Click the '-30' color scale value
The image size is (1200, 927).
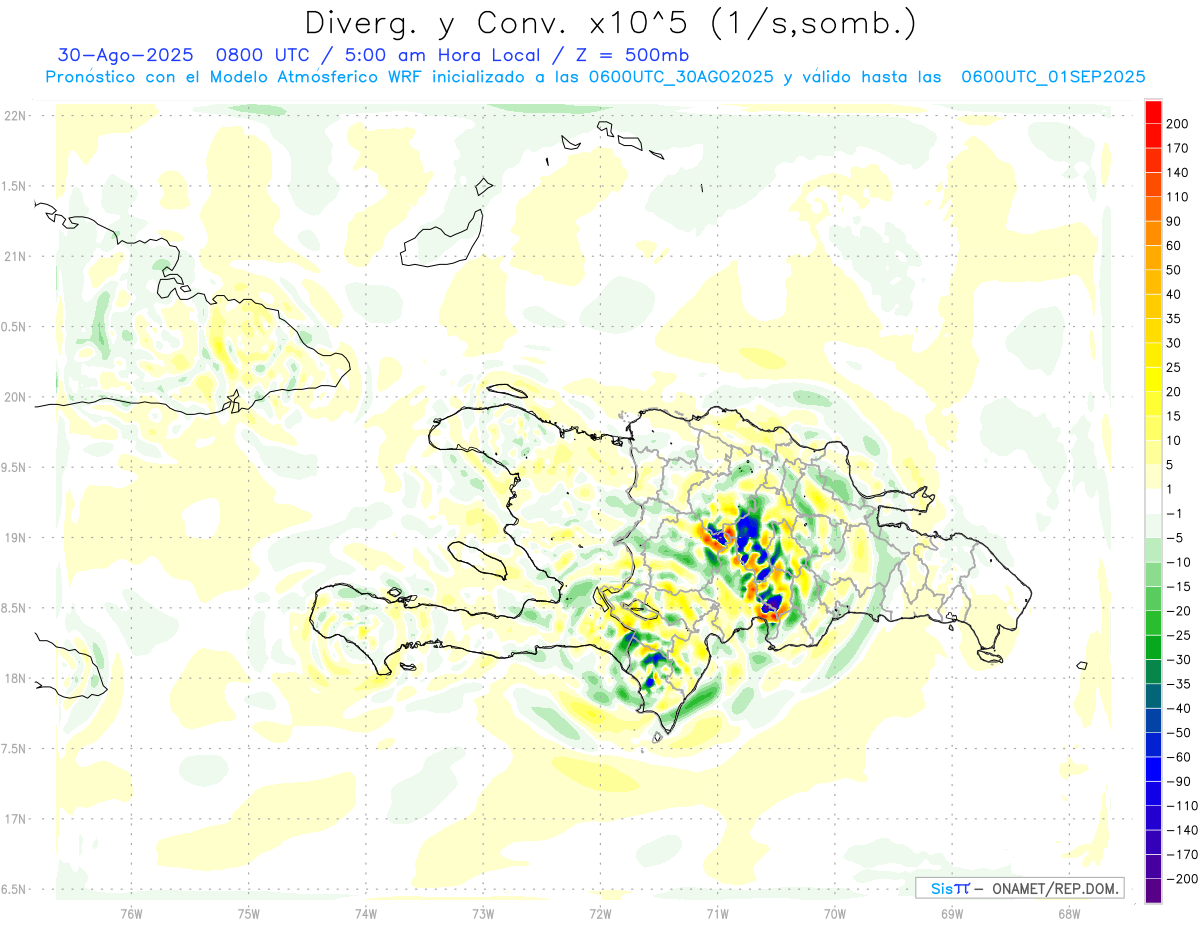pyautogui.click(x=1178, y=659)
